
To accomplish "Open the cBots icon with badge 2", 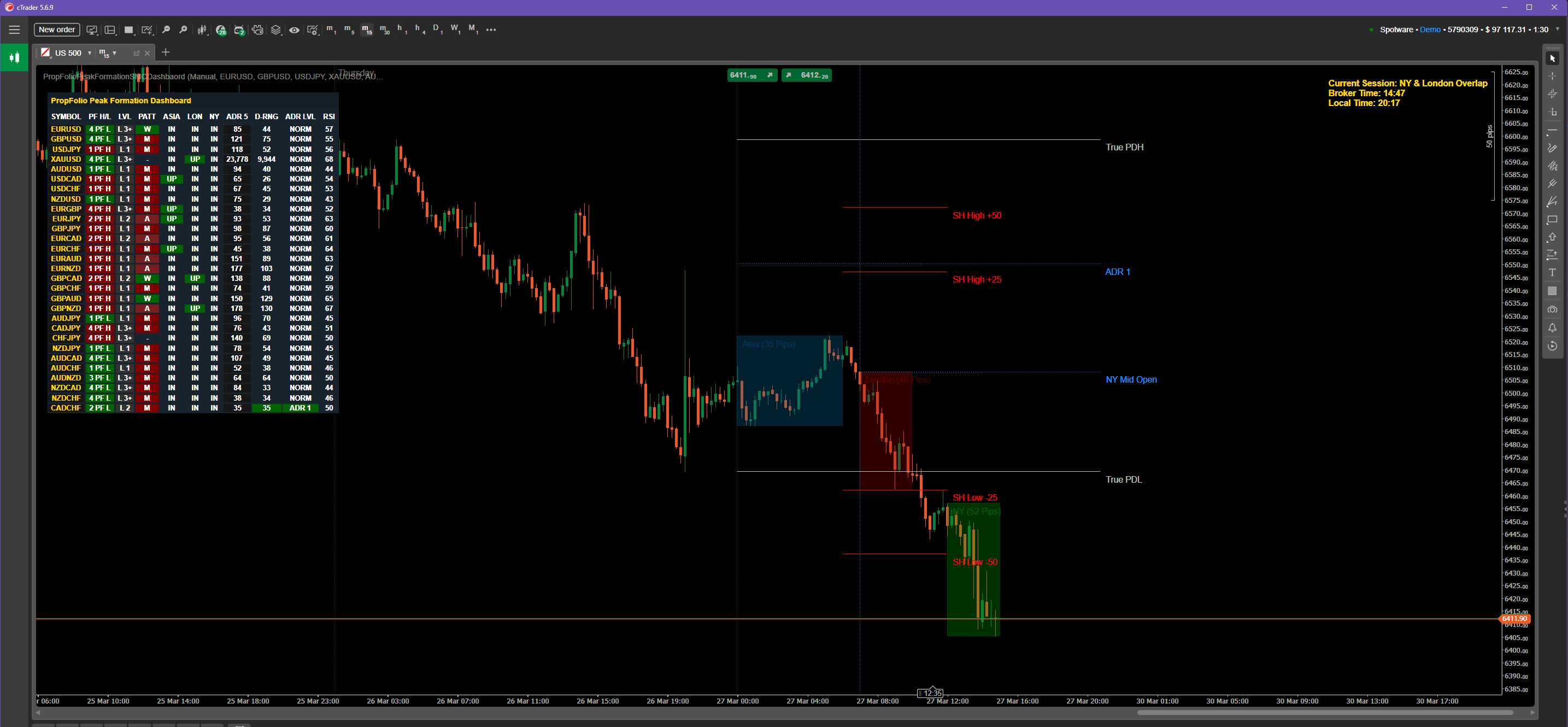I will (239, 30).
